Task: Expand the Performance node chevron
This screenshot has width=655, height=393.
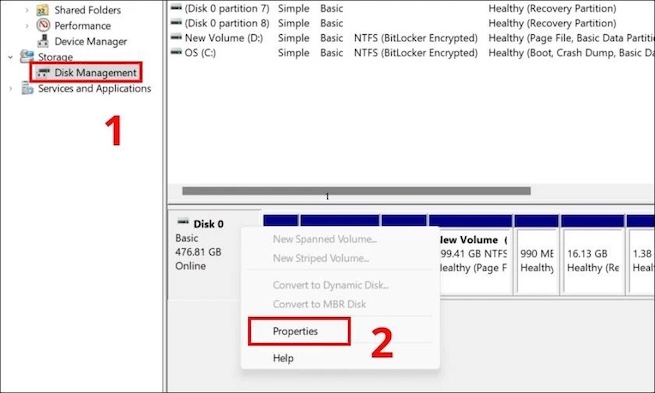Action: [x=27, y=26]
